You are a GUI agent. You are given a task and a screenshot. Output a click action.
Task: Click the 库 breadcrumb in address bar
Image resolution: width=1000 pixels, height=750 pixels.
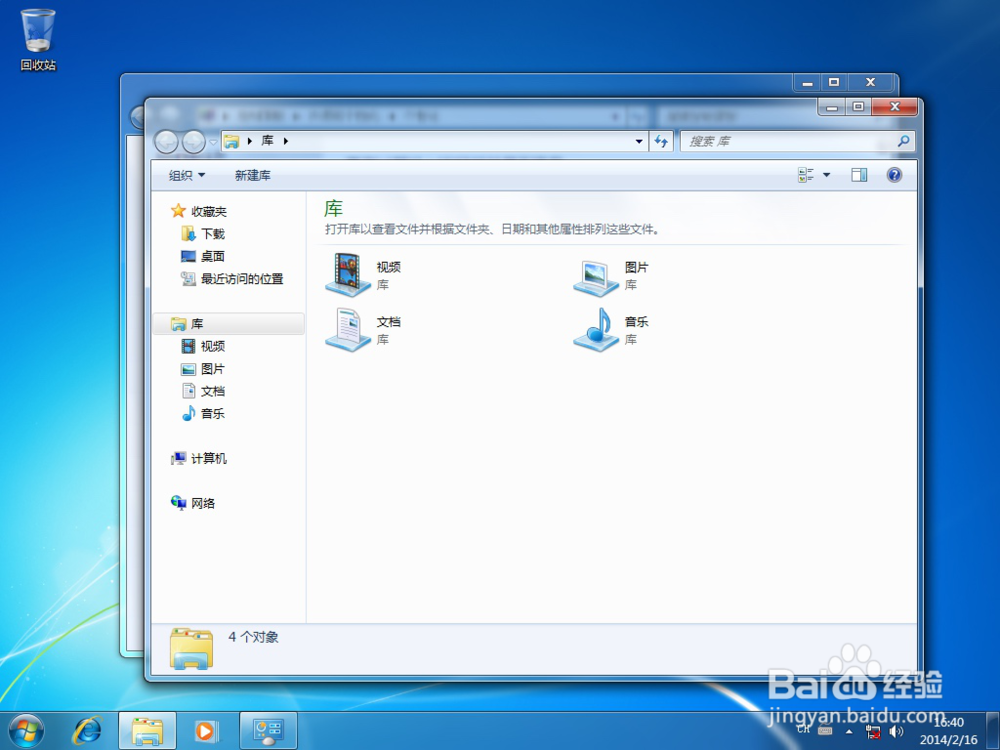[x=267, y=140]
